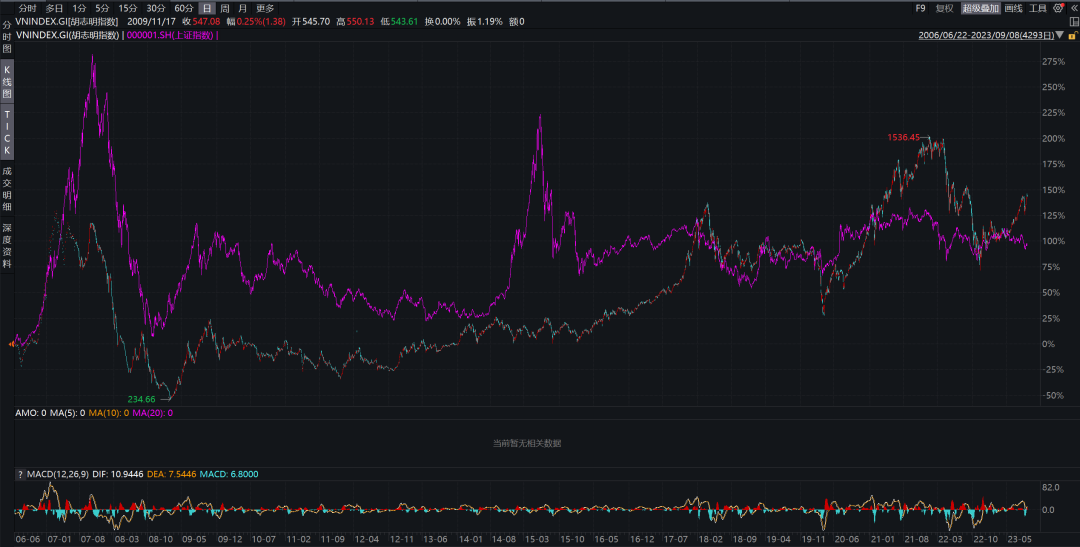Click the DIF: 10.9446 value
Viewport: 1080px width, 547px height.
coord(118,474)
